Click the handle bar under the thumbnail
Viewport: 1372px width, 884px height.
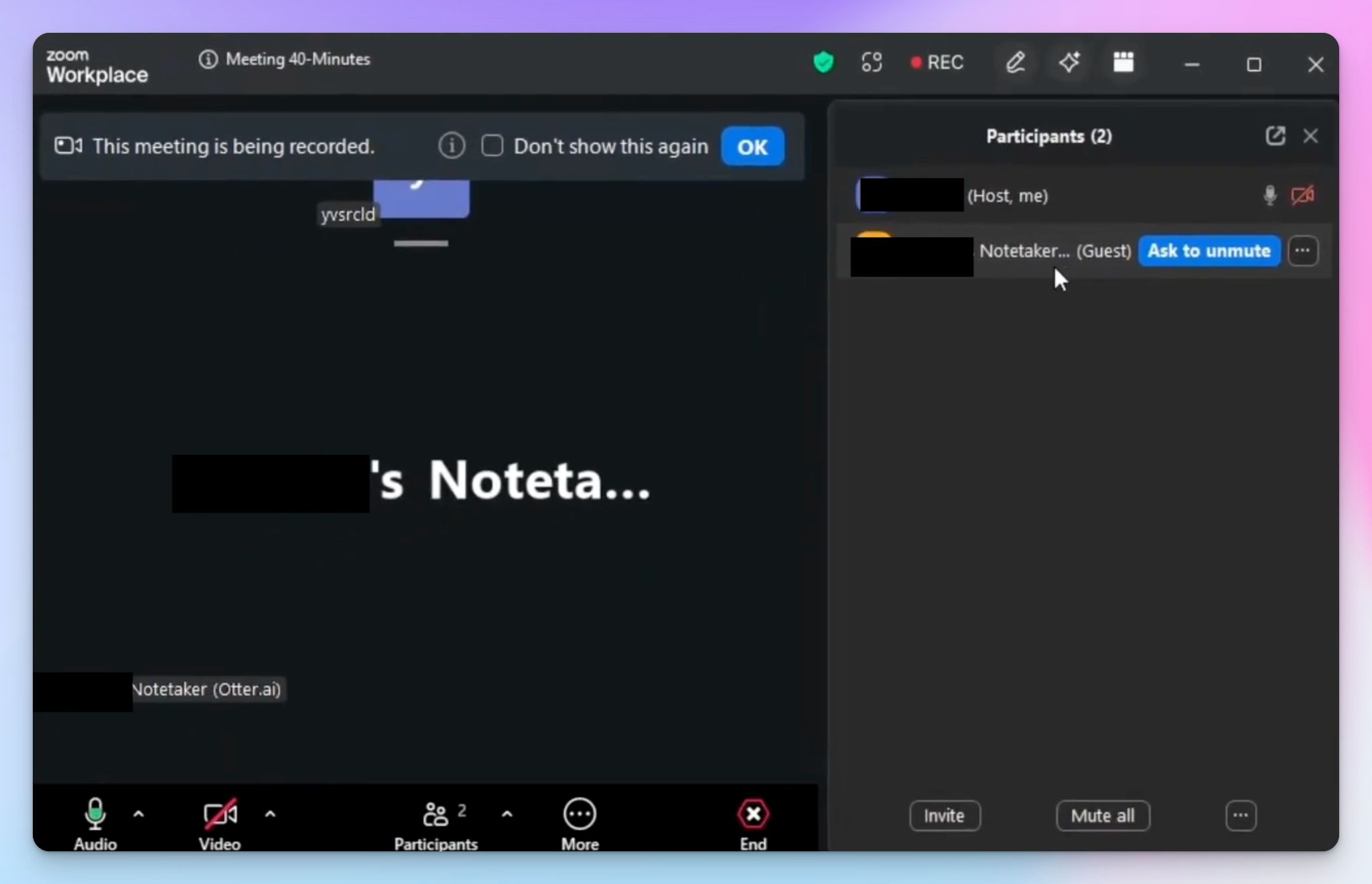(x=421, y=243)
